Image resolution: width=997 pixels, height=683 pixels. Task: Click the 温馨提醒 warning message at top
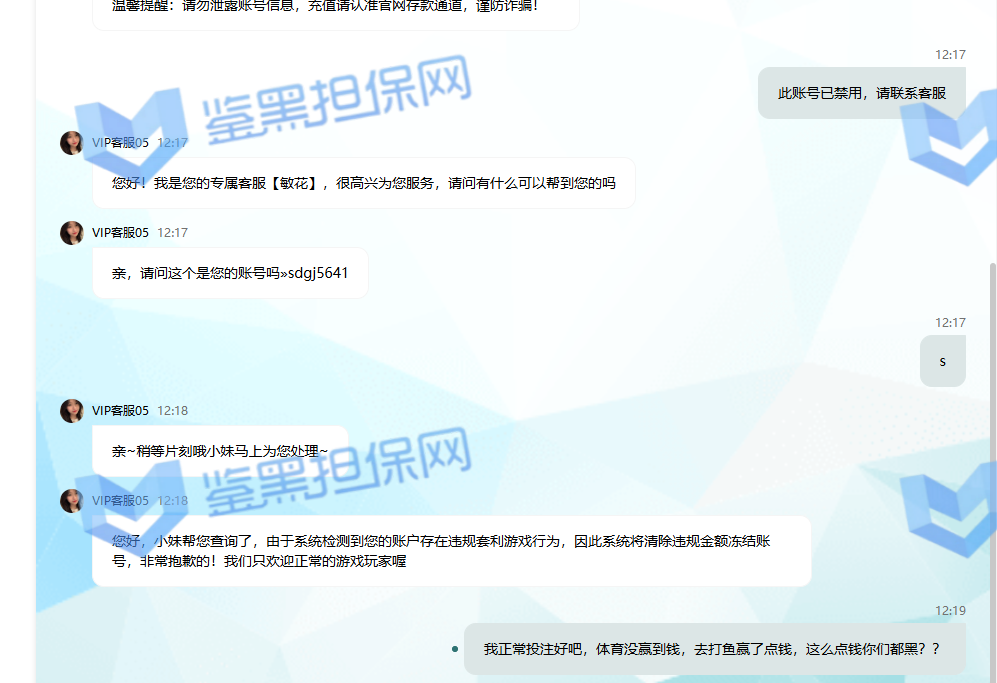point(335,8)
